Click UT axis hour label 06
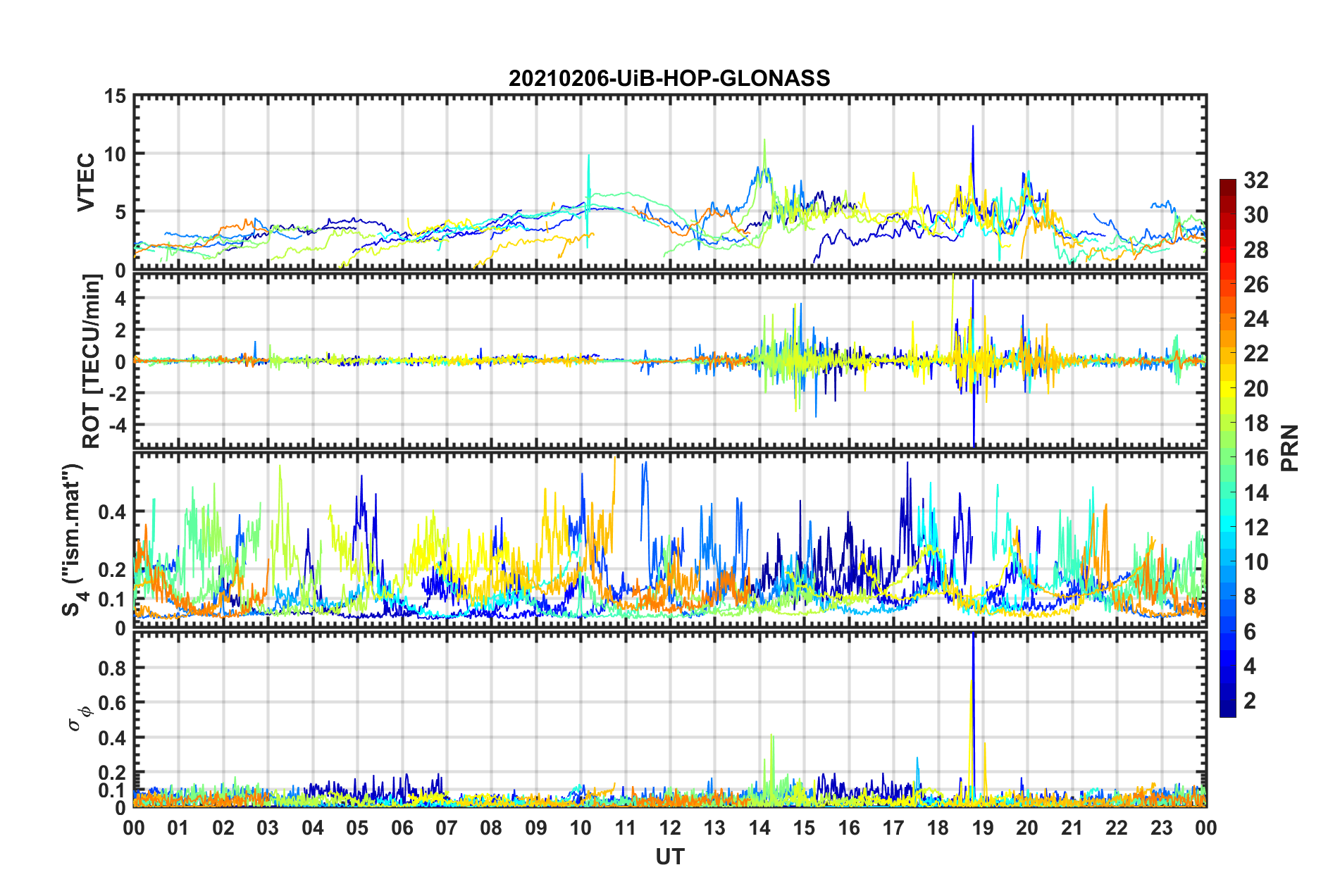 (402, 828)
